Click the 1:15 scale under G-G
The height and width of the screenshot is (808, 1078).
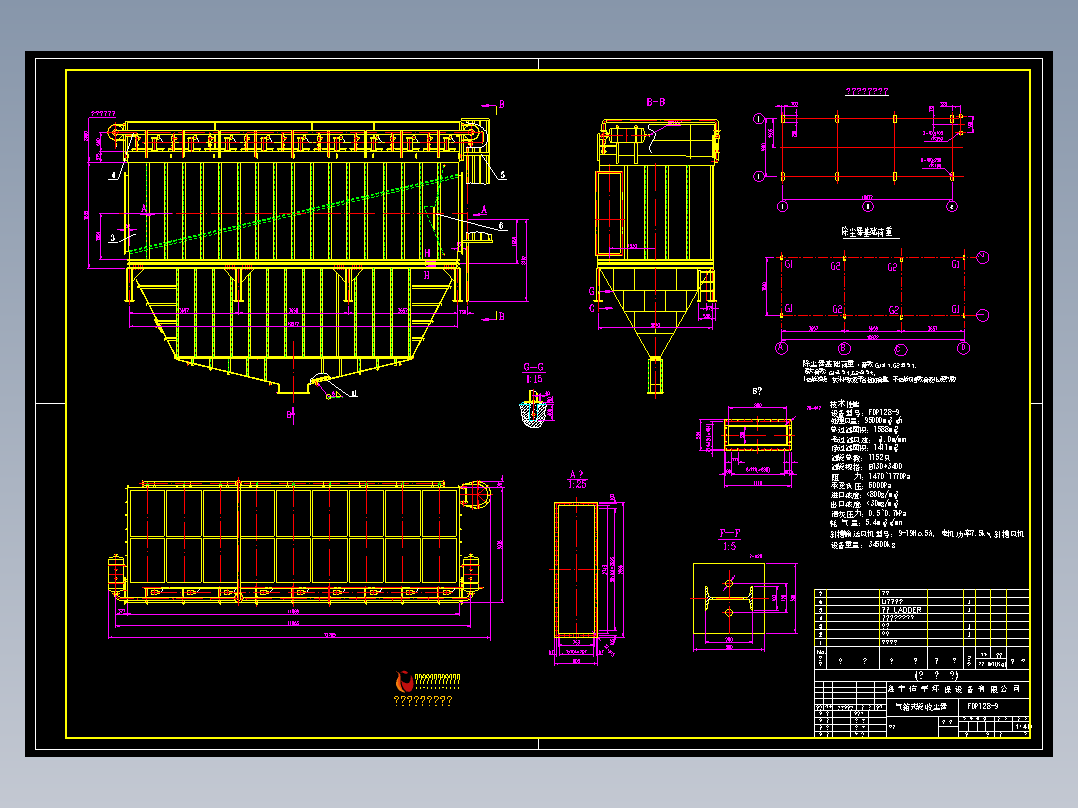[x=534, y=379]
